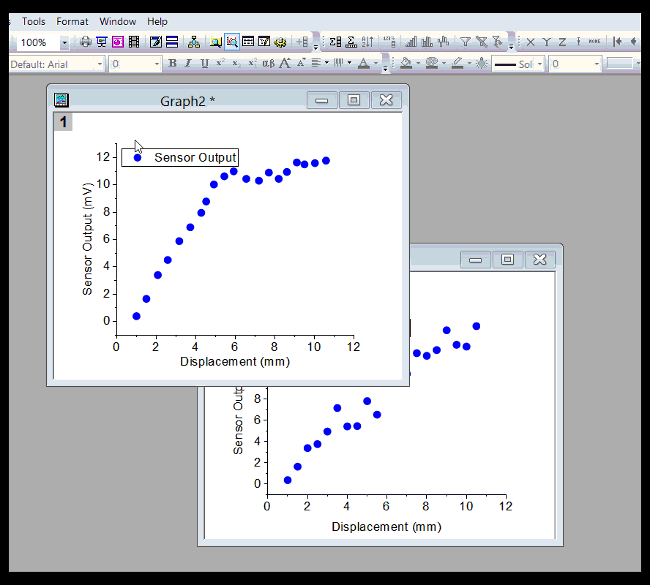This screenshot has height=585, width=650.
Task: Open the zoom level 100% dropdown
Action: click(x=64, y=42)
